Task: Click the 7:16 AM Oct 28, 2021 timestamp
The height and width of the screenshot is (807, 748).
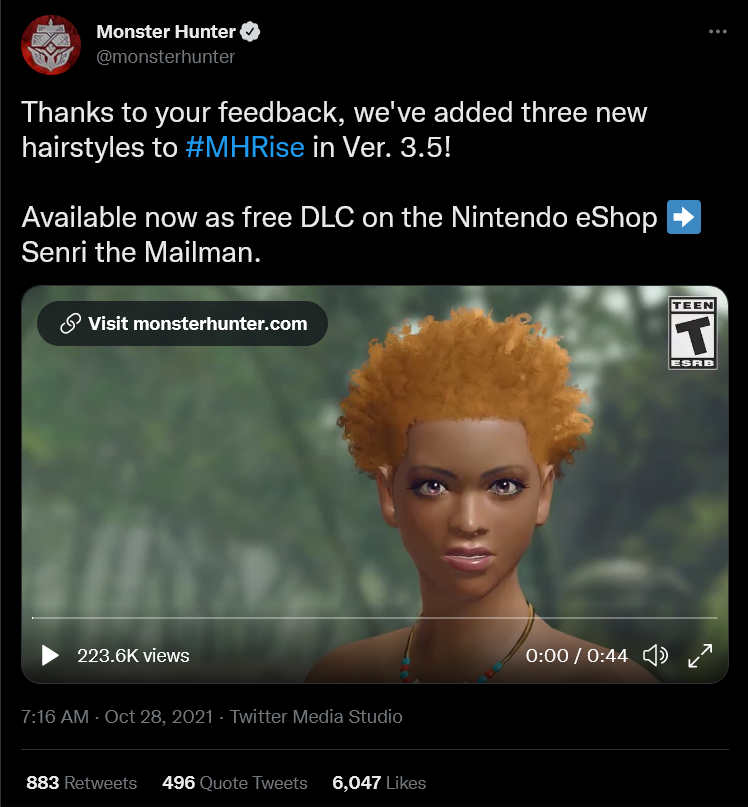Action: pos(117,716)
